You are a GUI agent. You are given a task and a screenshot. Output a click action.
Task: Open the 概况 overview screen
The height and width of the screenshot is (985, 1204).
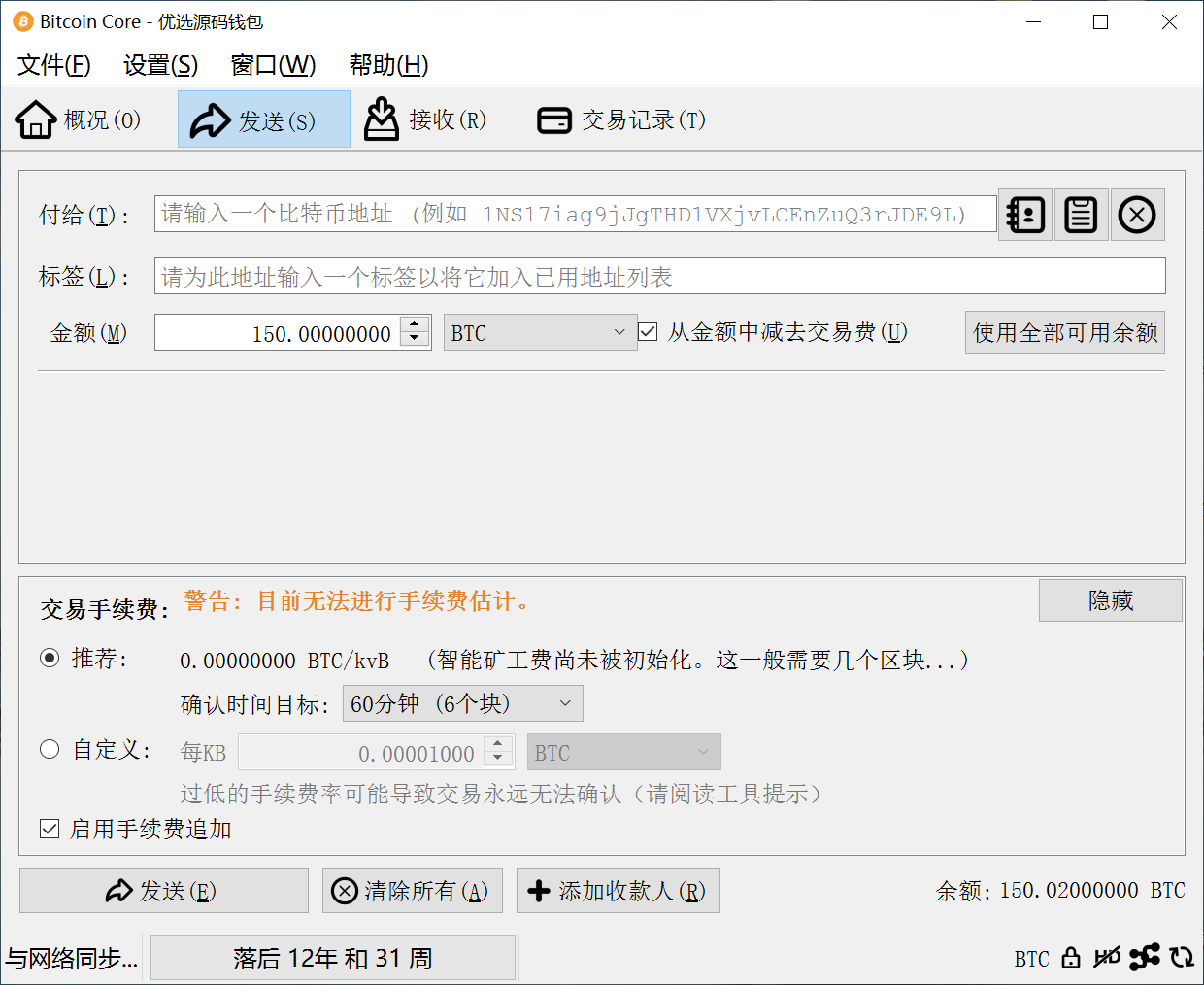click(x=78, y=119)
